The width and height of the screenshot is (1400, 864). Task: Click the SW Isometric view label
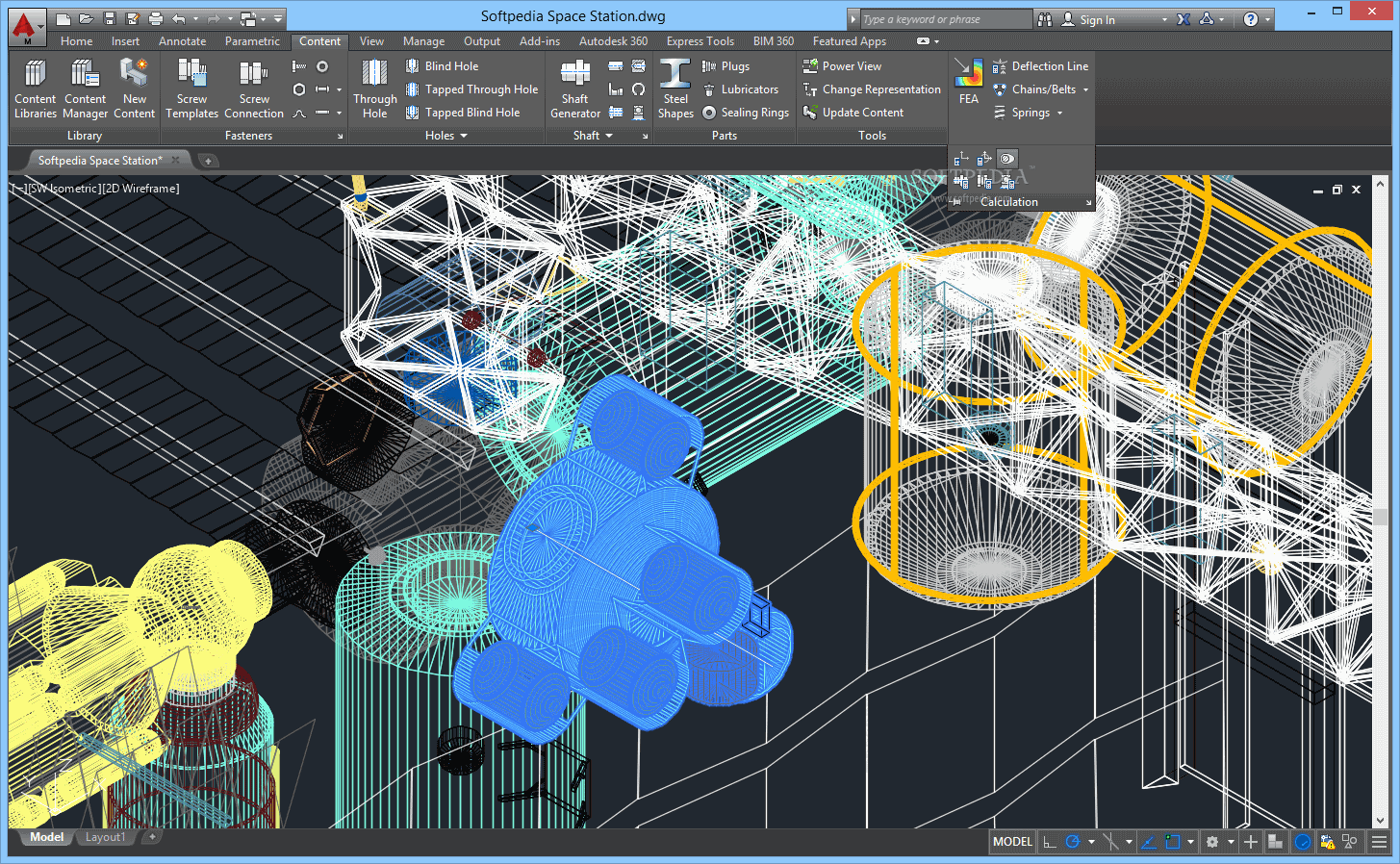pyautogui.click(x=63, y=189)
